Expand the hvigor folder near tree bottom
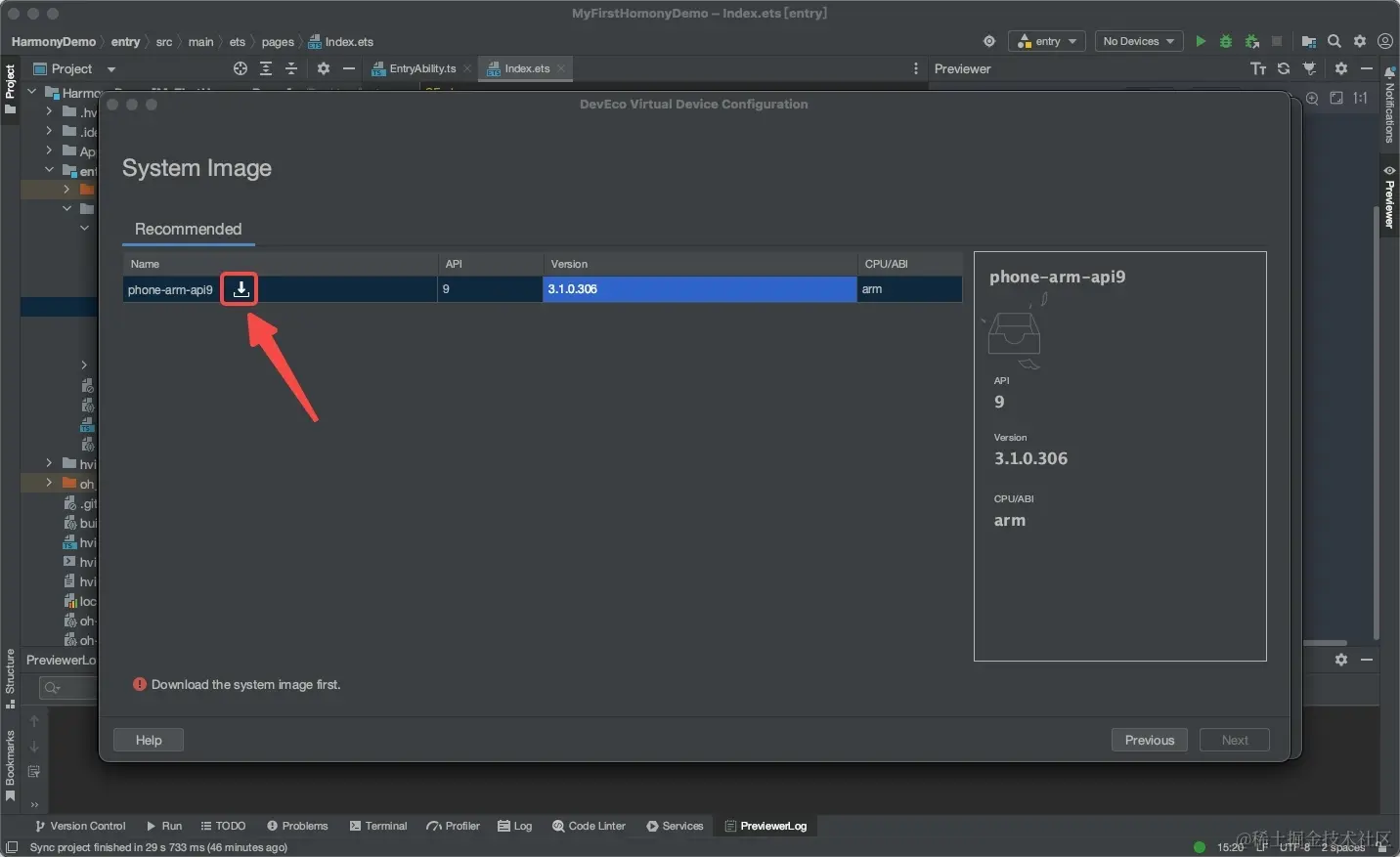This screenshot has height=857, width=1400. pos(49,463)
